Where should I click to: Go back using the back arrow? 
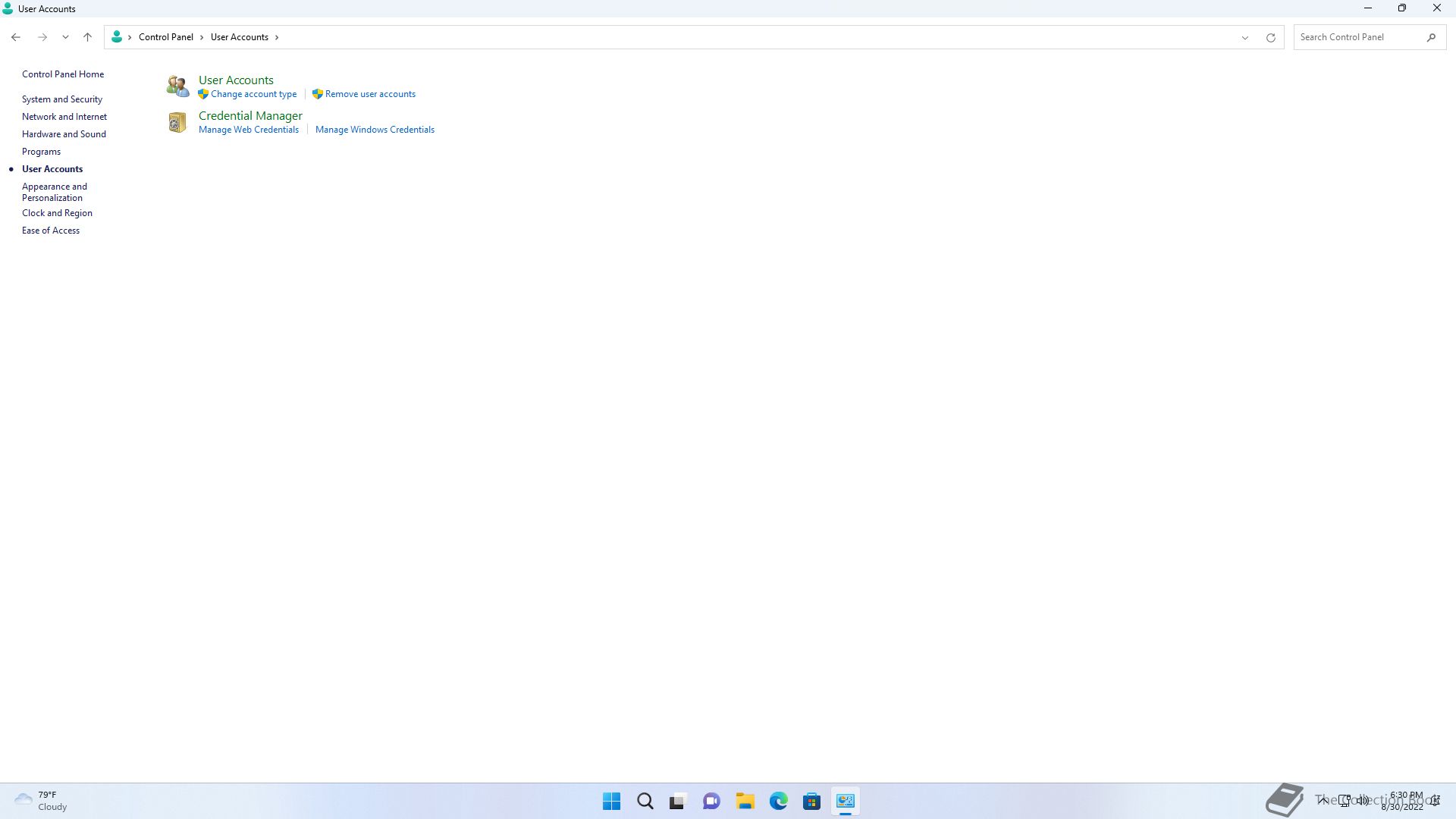pos(16,37)
